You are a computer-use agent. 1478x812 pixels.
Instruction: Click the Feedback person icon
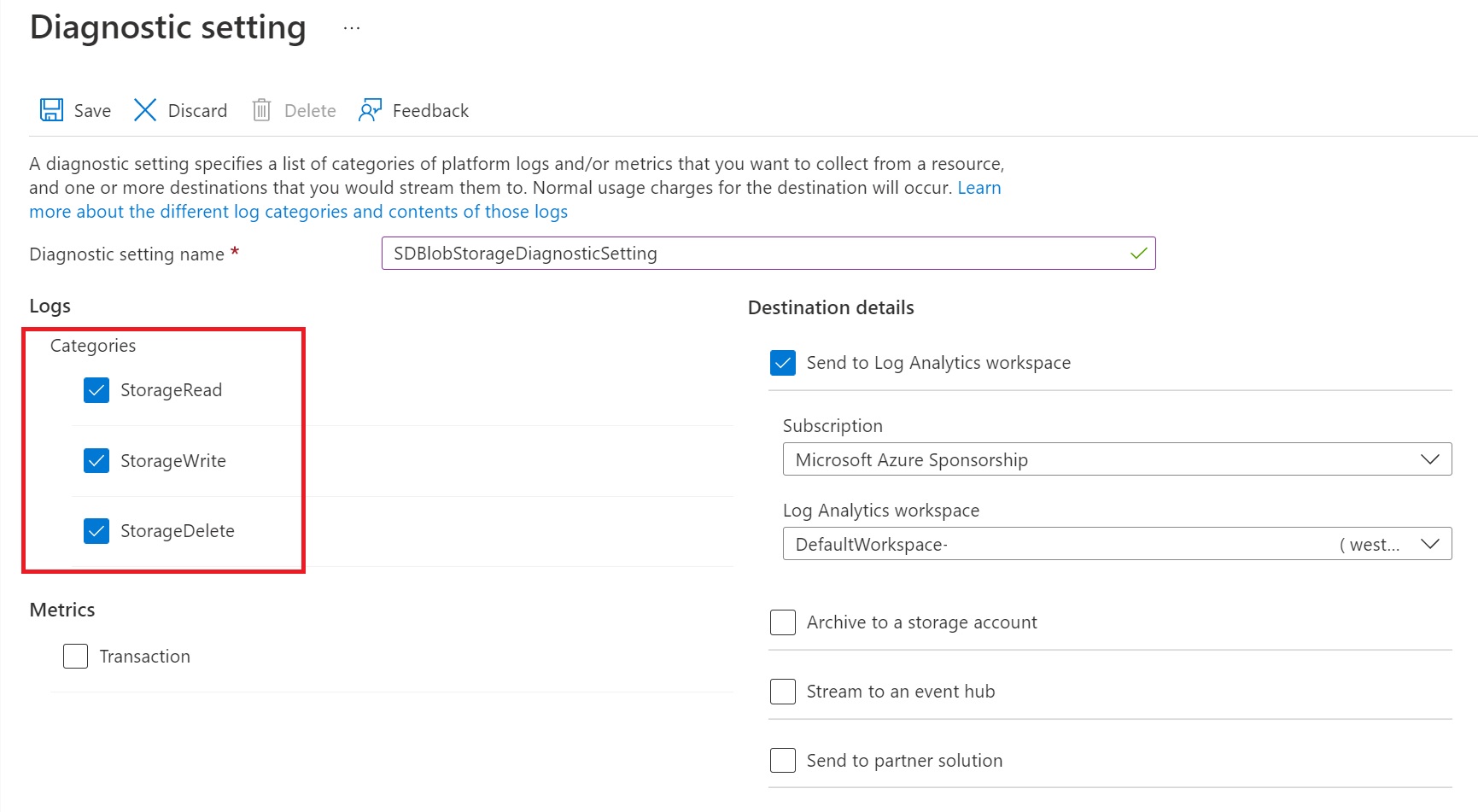tap(370, 110)
